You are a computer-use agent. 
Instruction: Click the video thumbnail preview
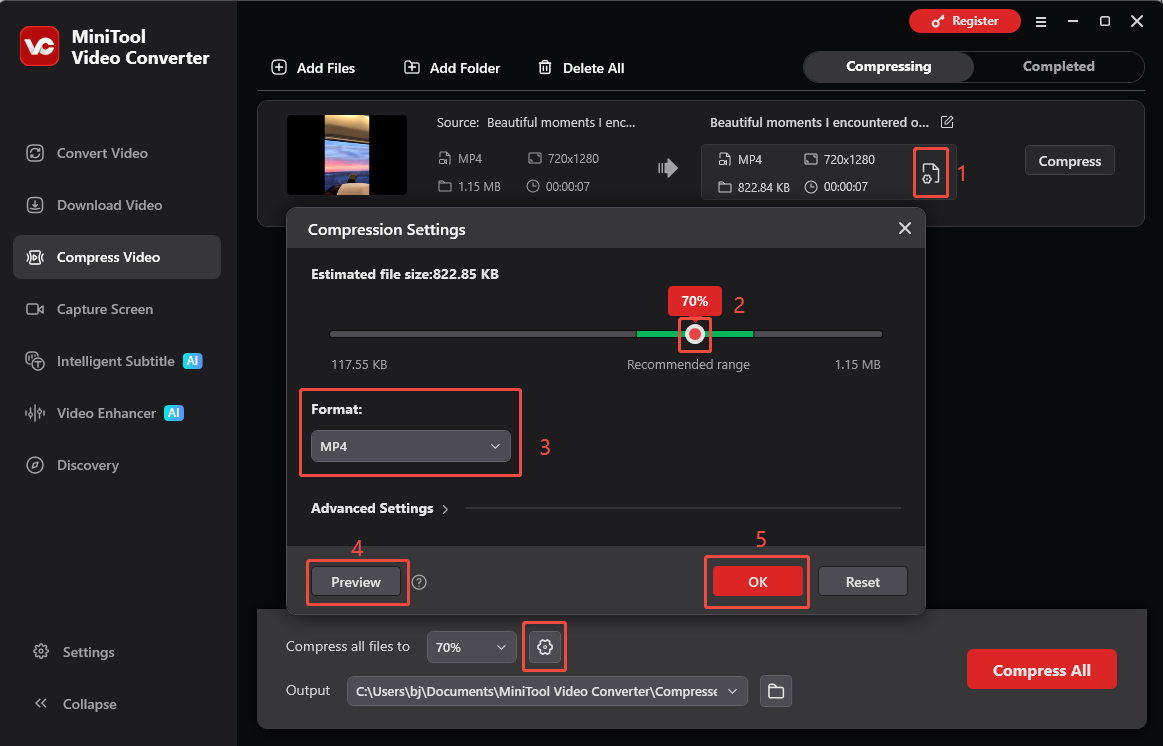pos(346,155)
